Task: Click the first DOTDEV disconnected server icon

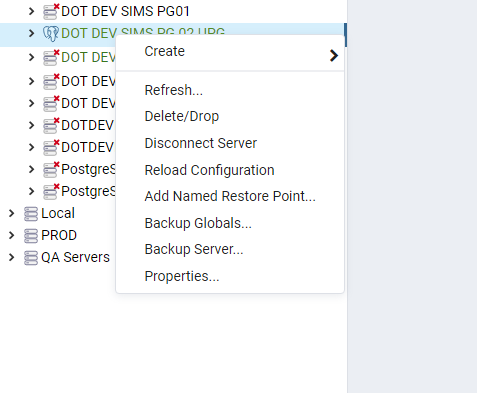Action: tap(51, 126)
